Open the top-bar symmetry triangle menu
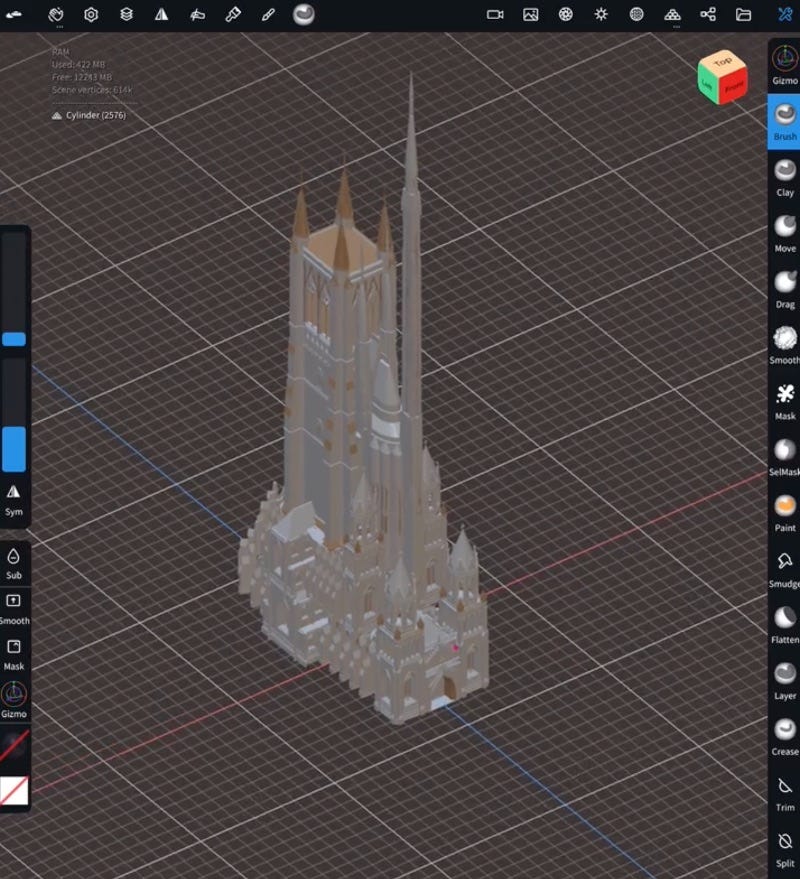Viewport: 800px width, 879px height. 161,15
